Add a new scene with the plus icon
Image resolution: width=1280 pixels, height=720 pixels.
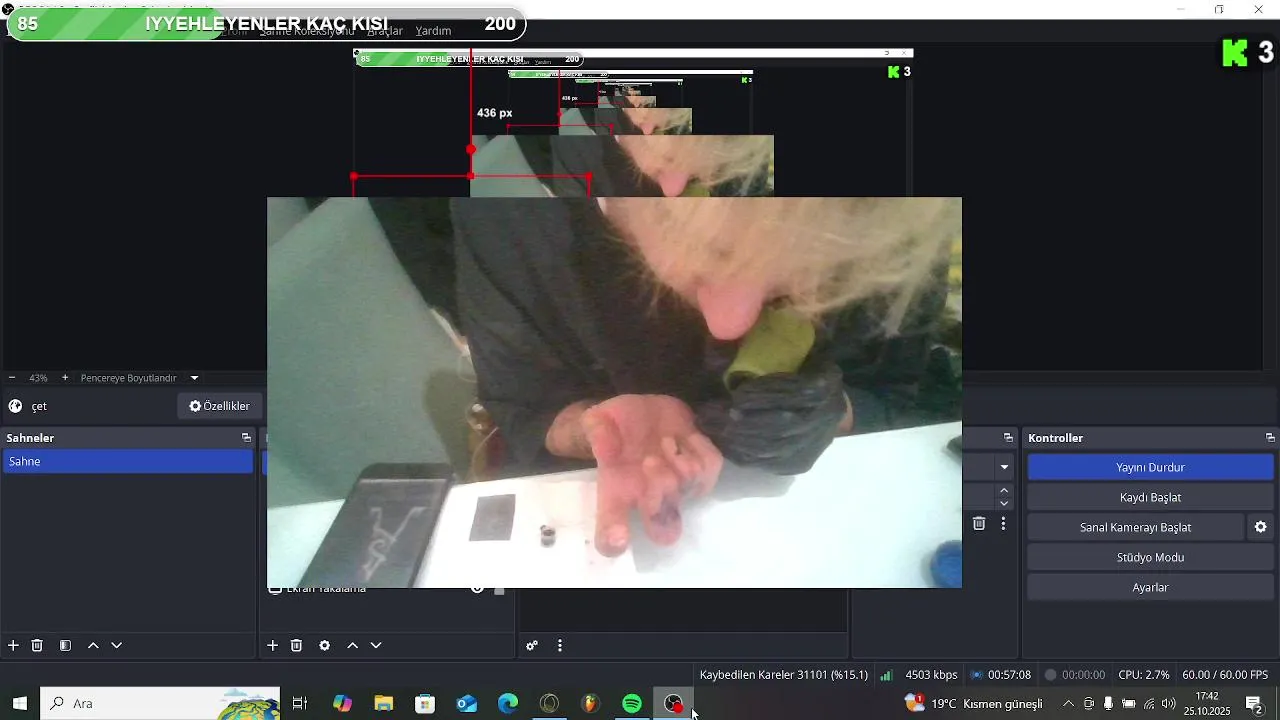13,646
